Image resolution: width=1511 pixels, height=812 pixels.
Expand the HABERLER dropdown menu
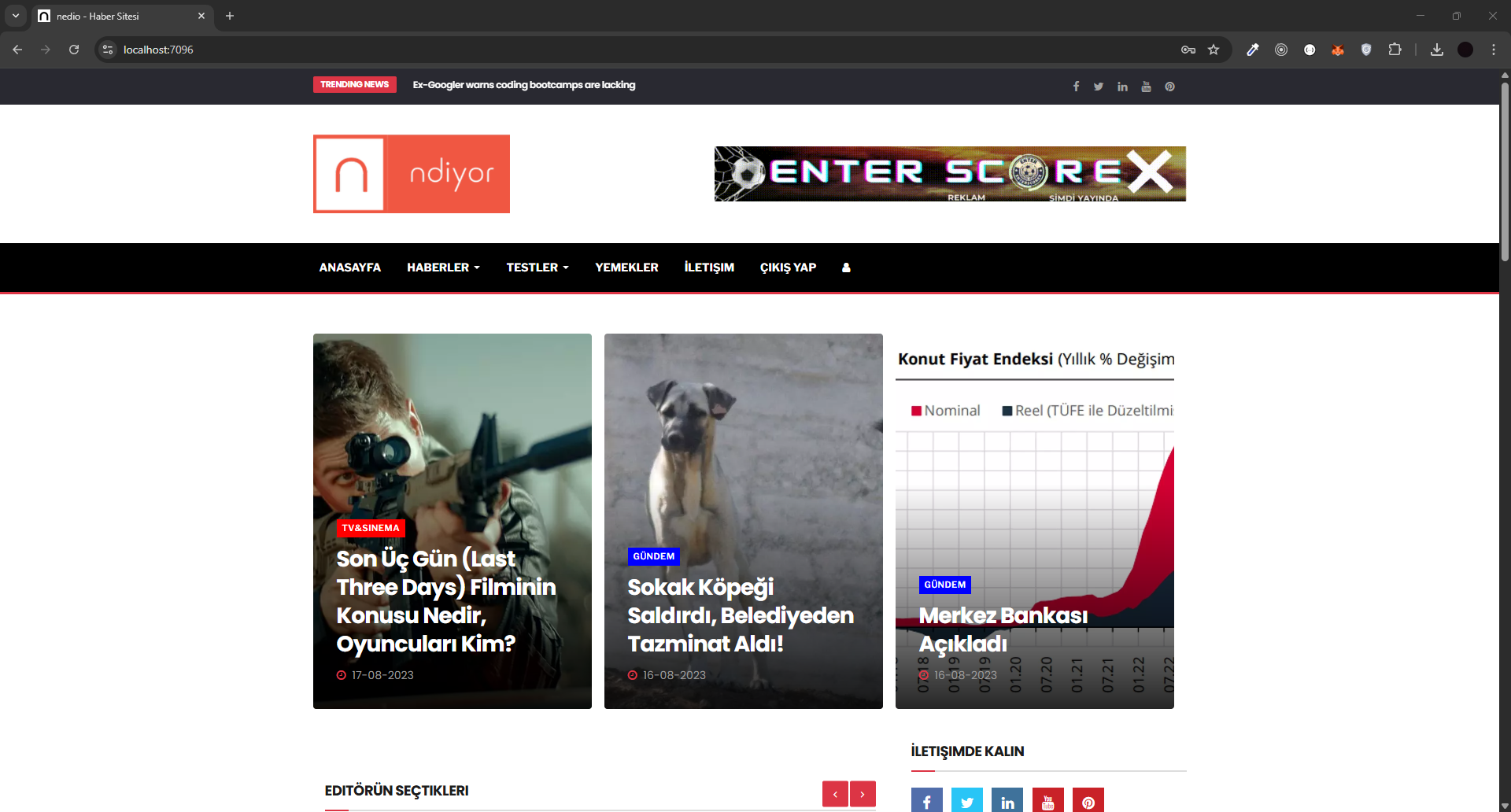443,268
